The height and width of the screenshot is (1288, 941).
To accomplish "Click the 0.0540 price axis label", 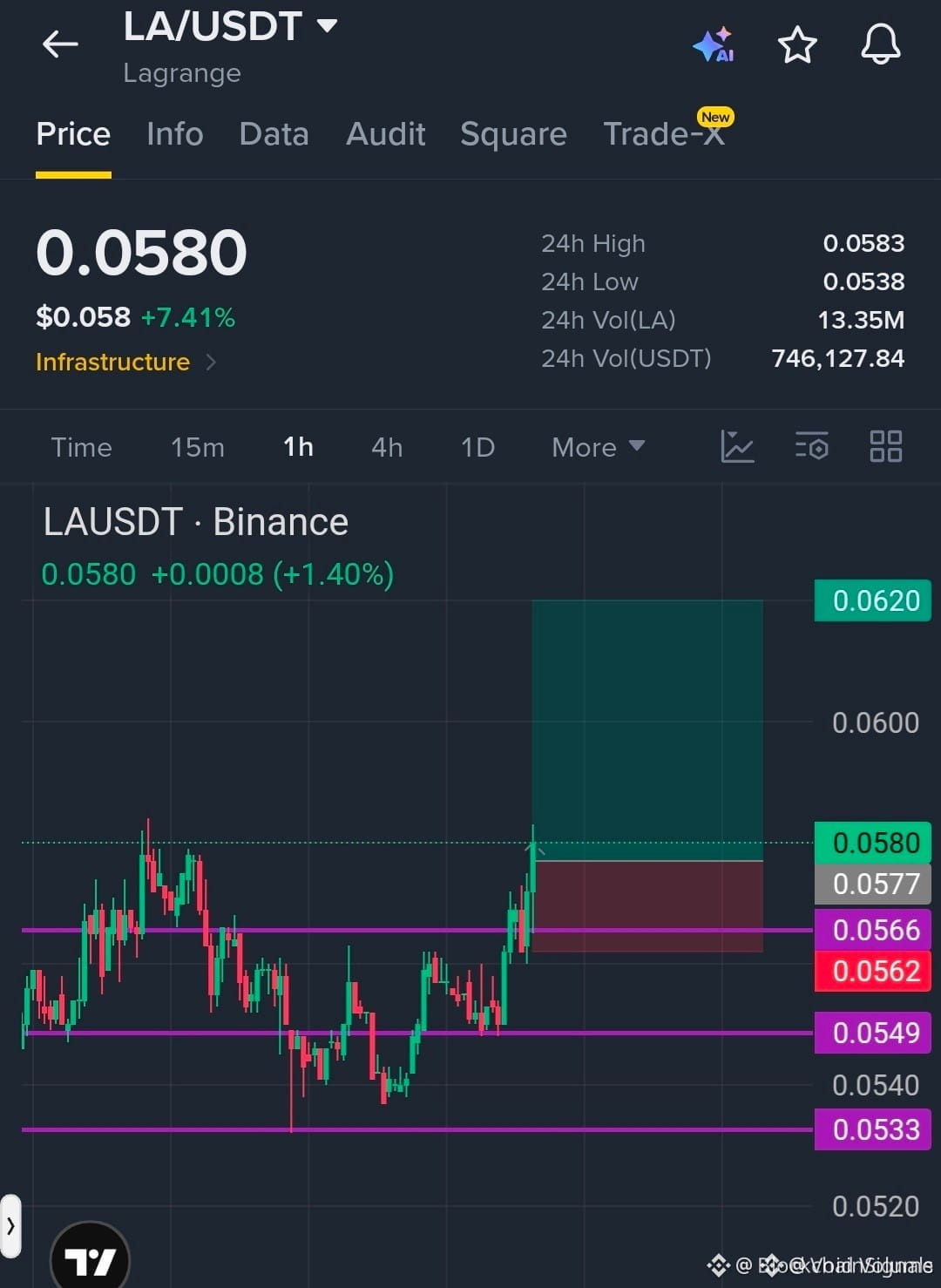I will [x=876, y=1085].
